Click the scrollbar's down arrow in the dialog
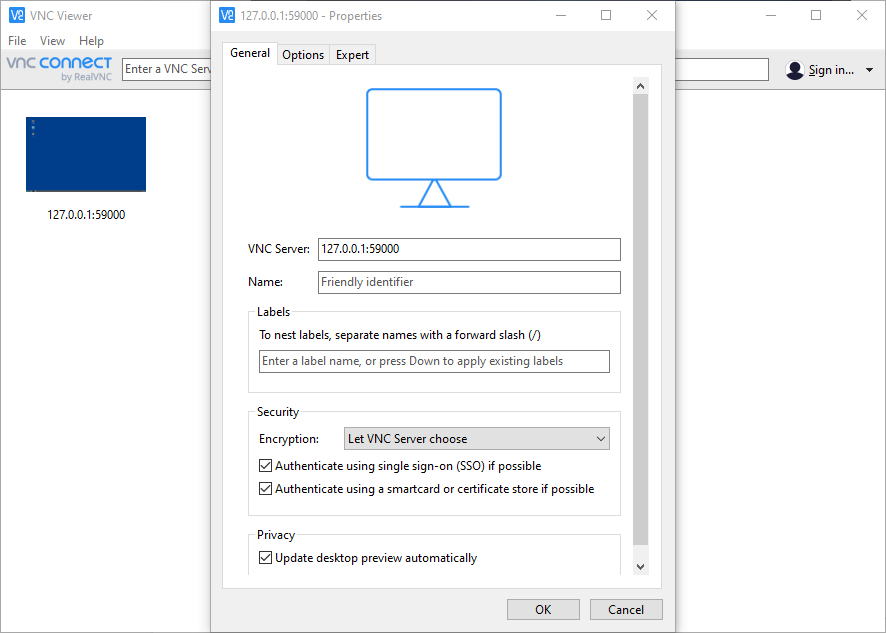886x633 pixels. point(640,565)
